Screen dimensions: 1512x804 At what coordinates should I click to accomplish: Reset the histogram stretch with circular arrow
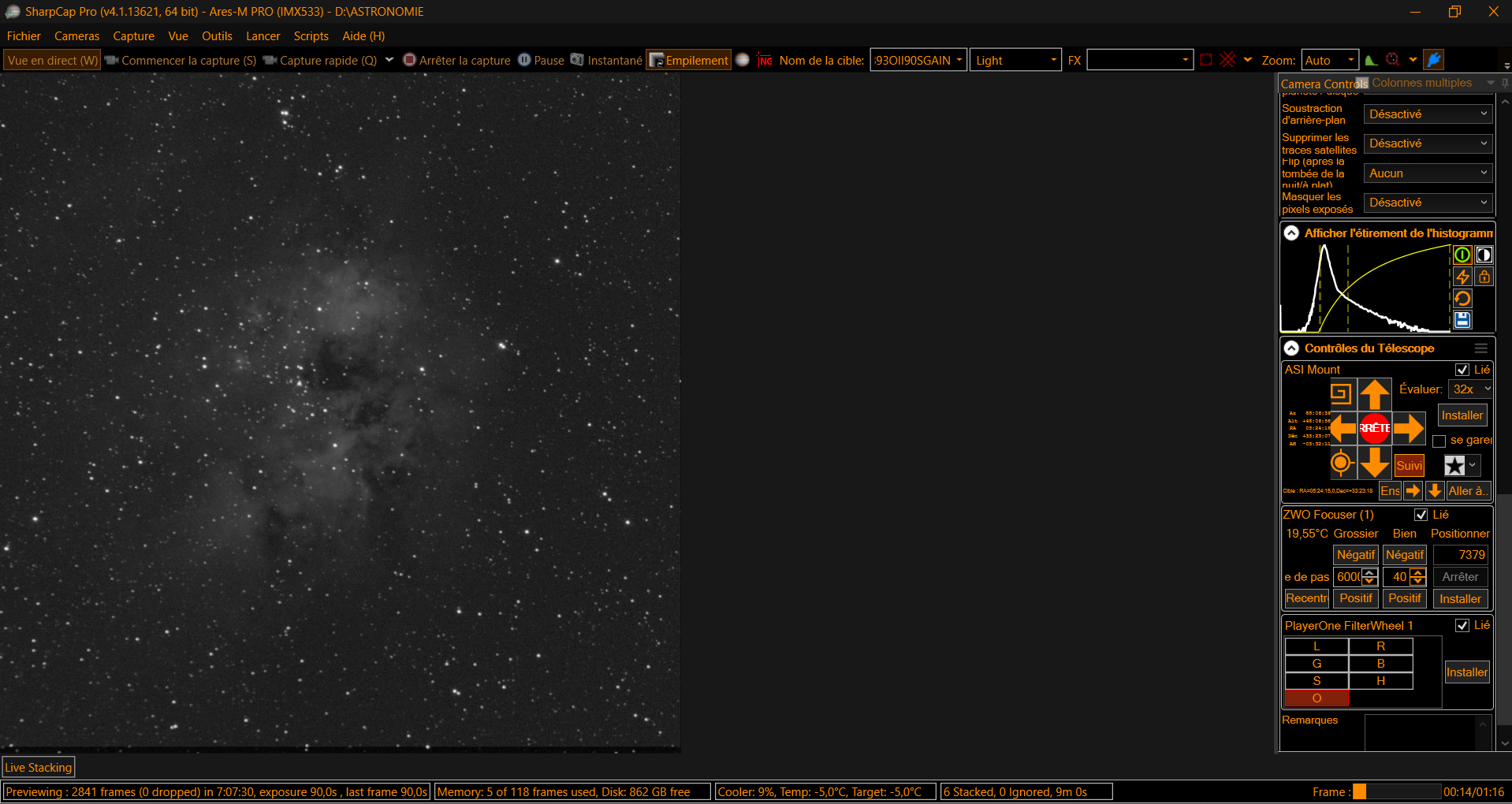pyautogui.click(x=1462, y=299)
